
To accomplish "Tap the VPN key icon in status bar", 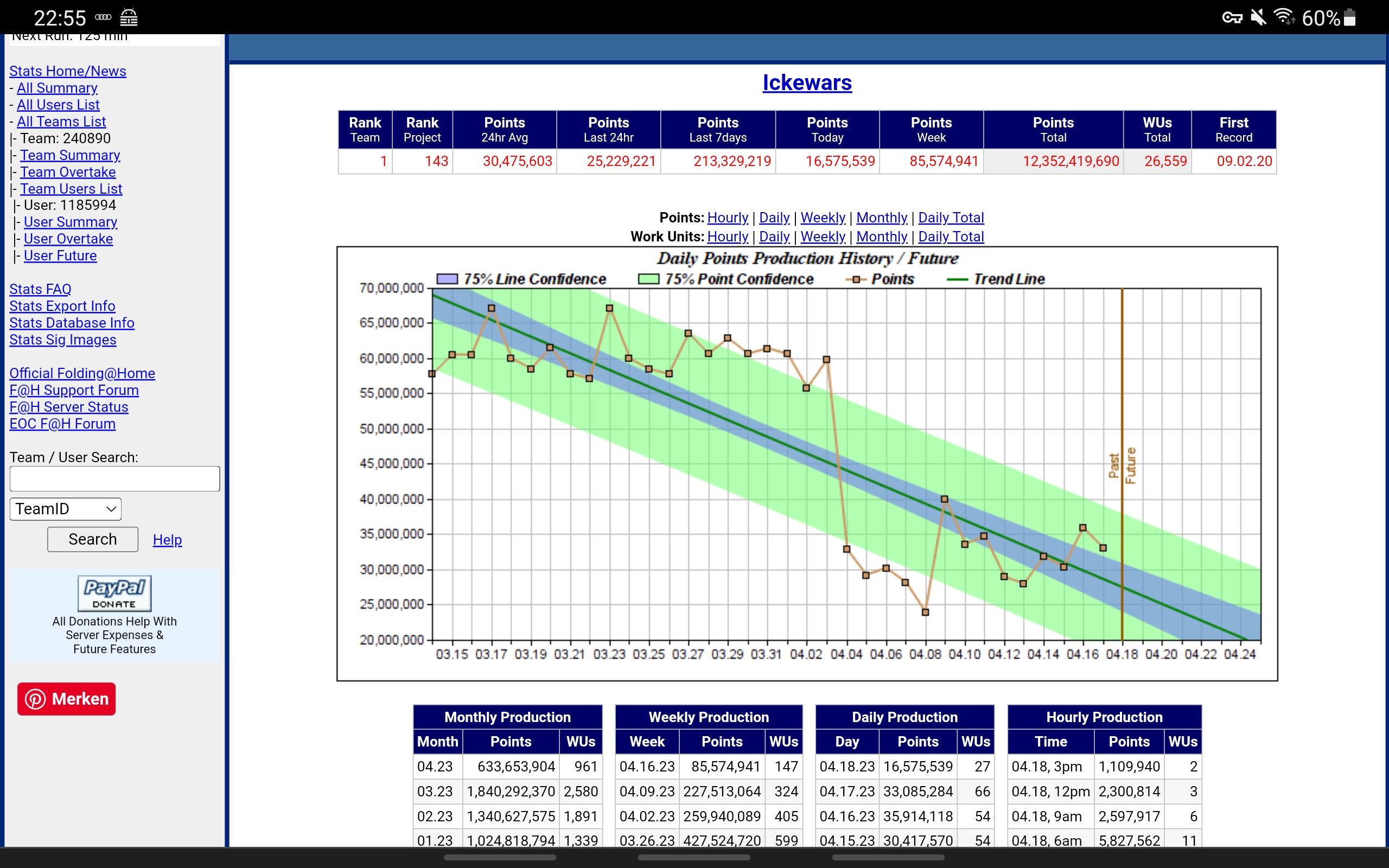I will pos(1232,18).
